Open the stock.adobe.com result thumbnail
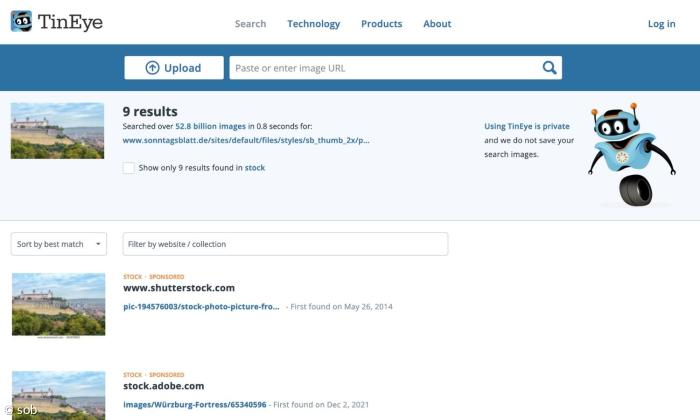 tap(58, 395)
